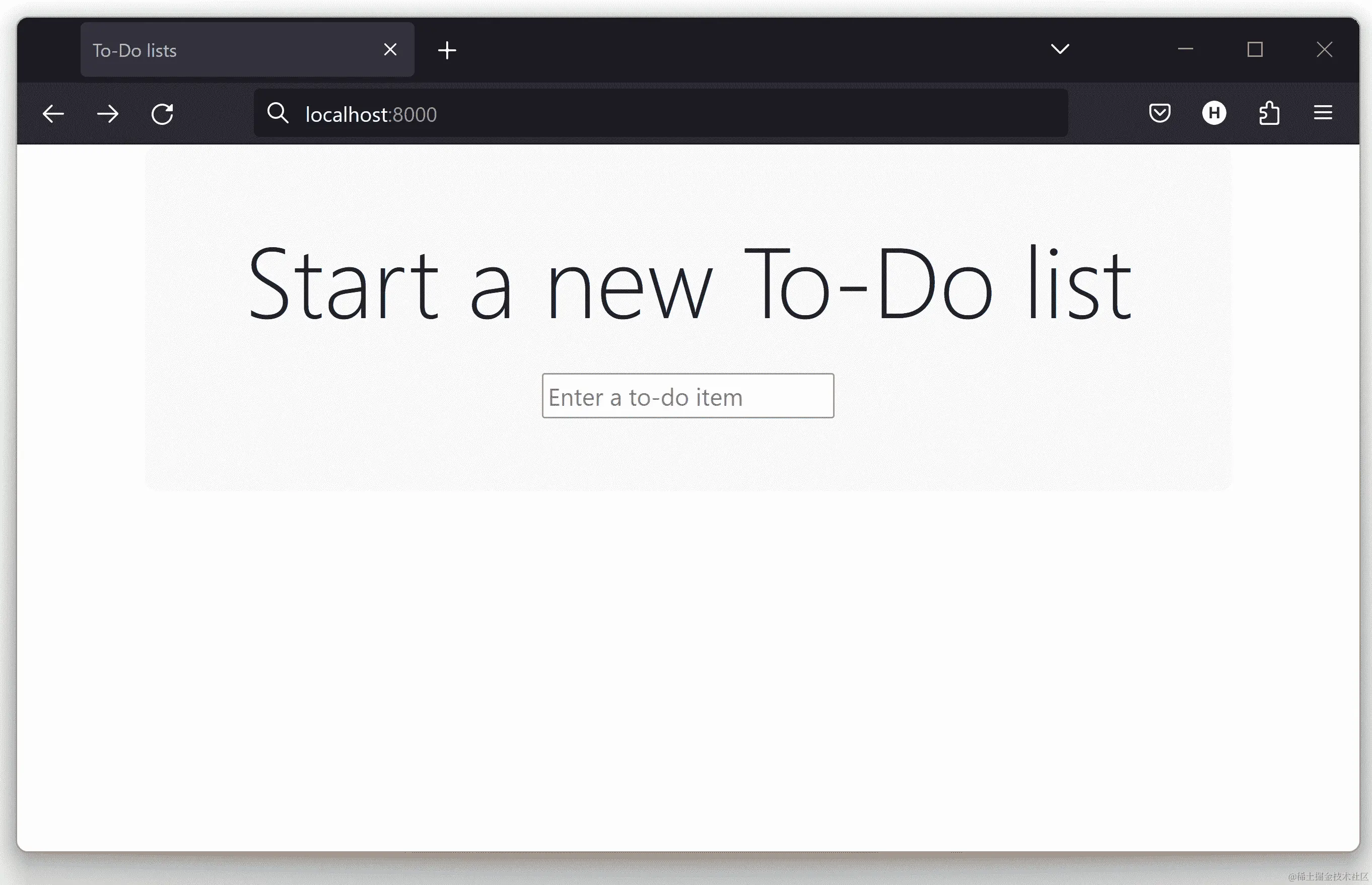Viewport: 1372px width, 885px height.
Task: Focus the 'Enter a to-do item' field
Action: tap(688, 396)
